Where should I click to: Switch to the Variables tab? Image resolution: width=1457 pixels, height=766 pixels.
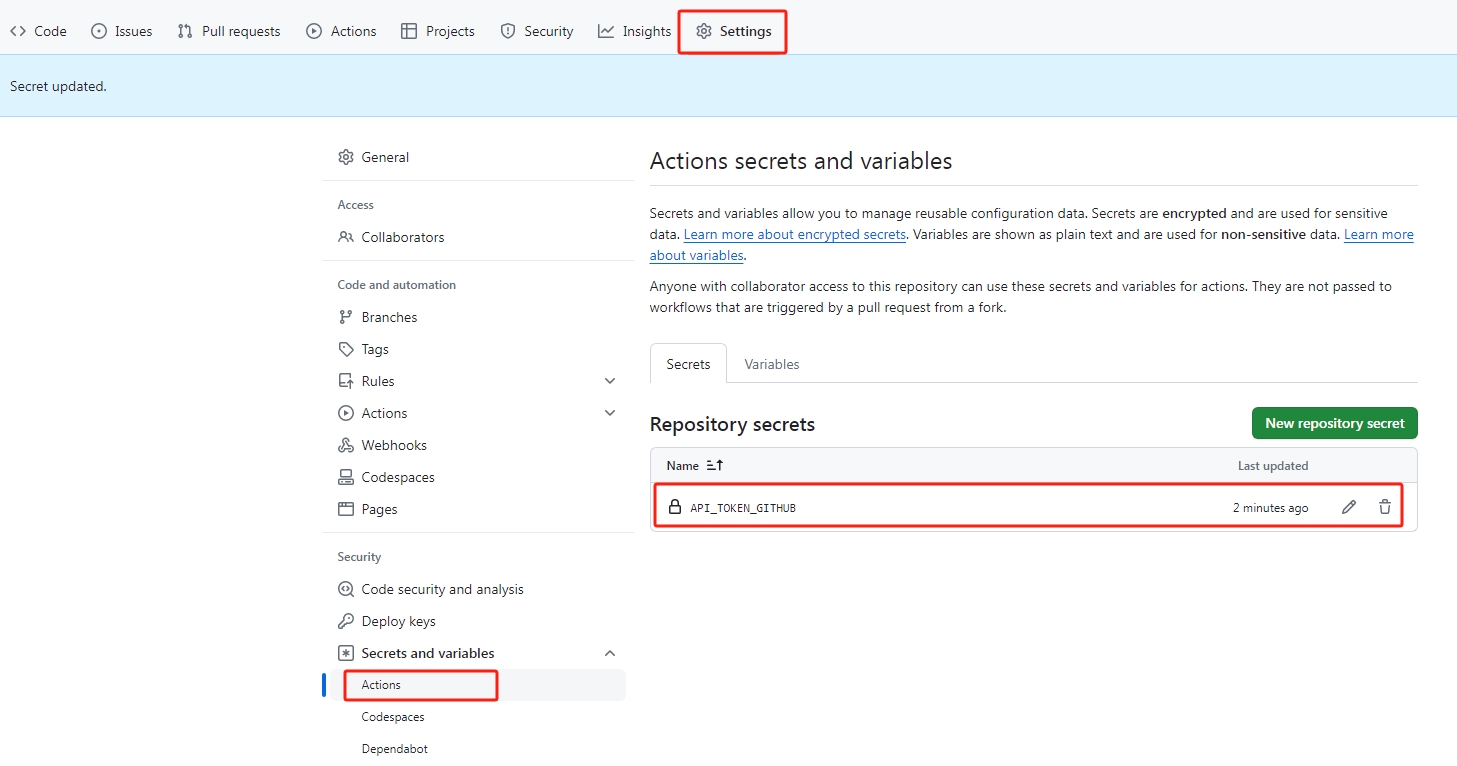[771, 364]
